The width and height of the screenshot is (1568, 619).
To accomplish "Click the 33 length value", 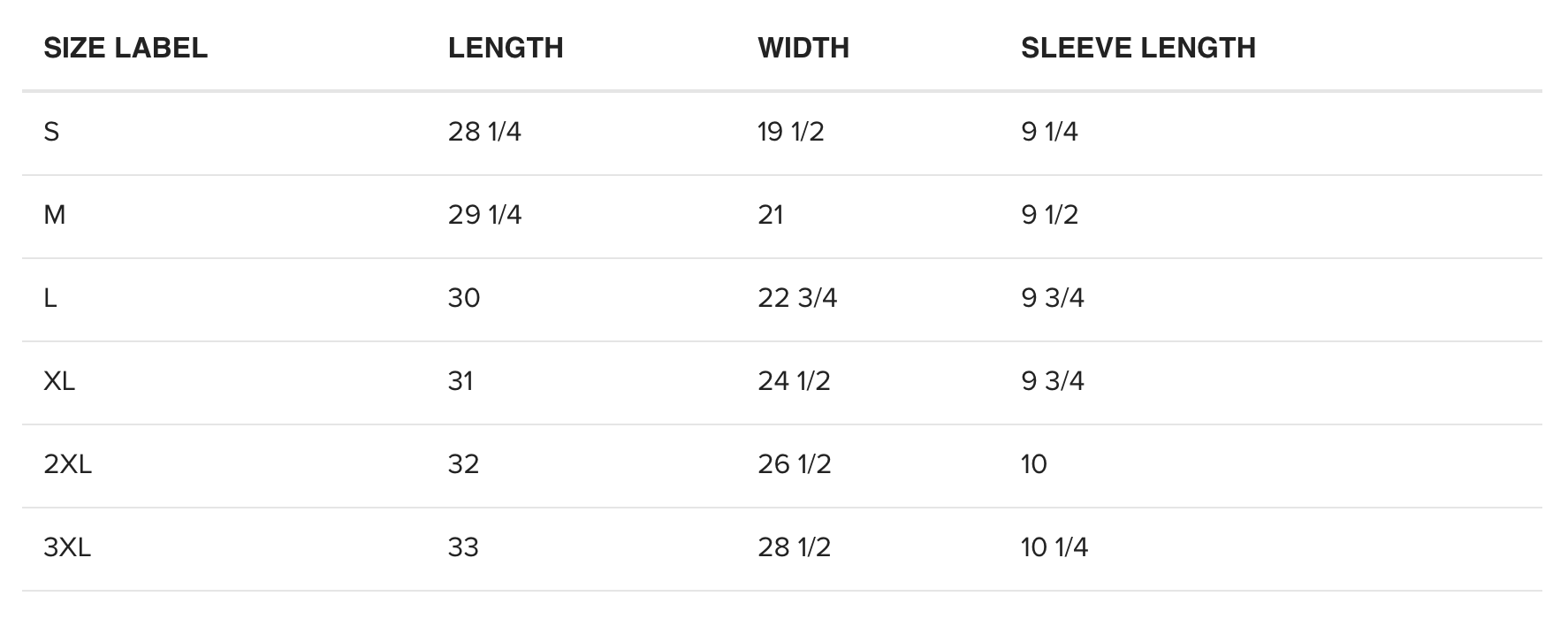I will 463,547.
